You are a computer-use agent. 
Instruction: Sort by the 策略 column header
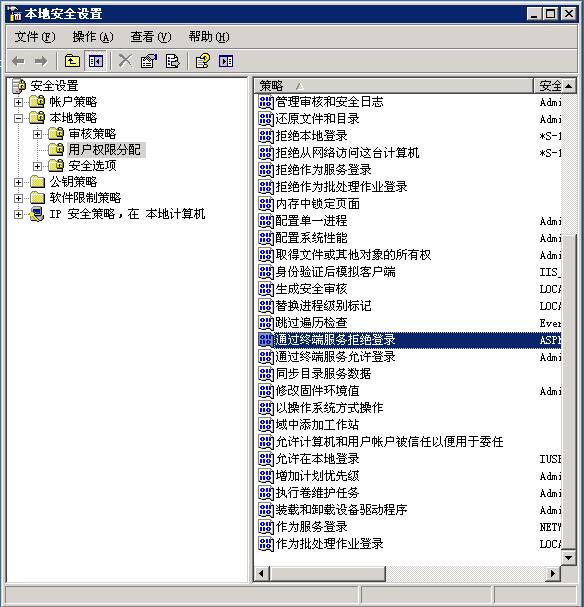point(394,86)
